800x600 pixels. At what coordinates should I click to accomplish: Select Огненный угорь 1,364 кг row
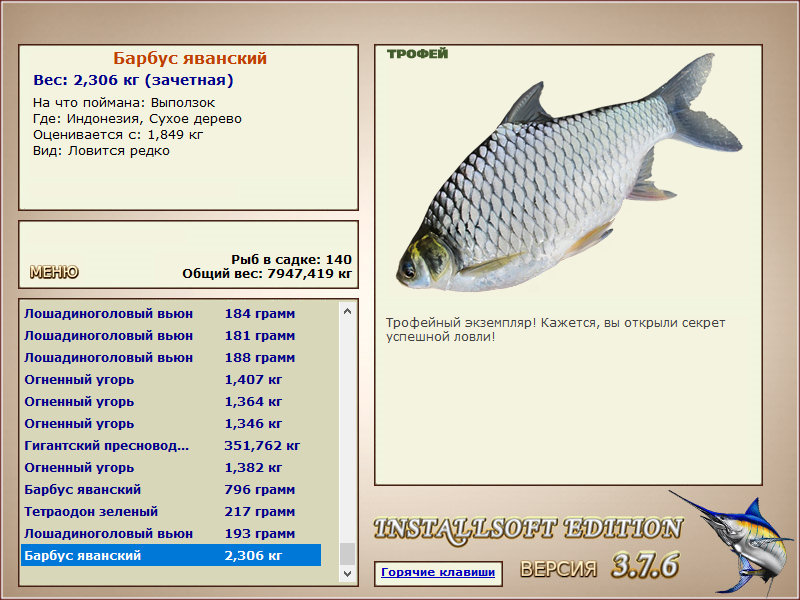pyautogui.click(x=171, y=402)
